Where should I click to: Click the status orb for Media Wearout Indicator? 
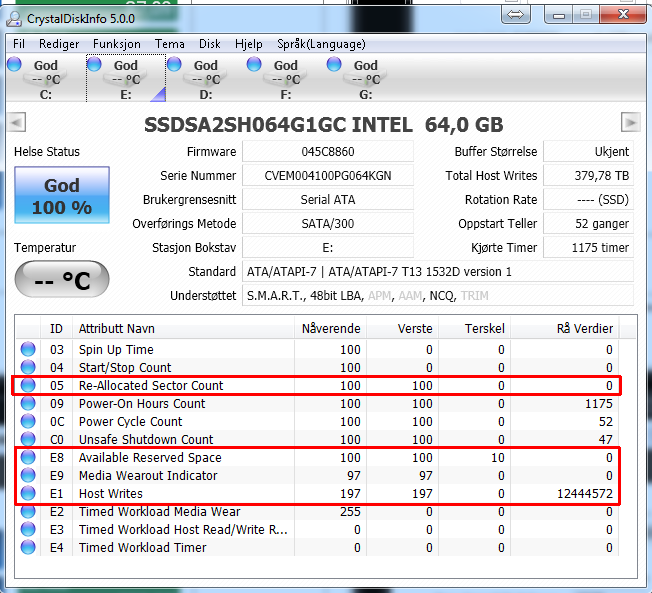click(x=28, y=475)
